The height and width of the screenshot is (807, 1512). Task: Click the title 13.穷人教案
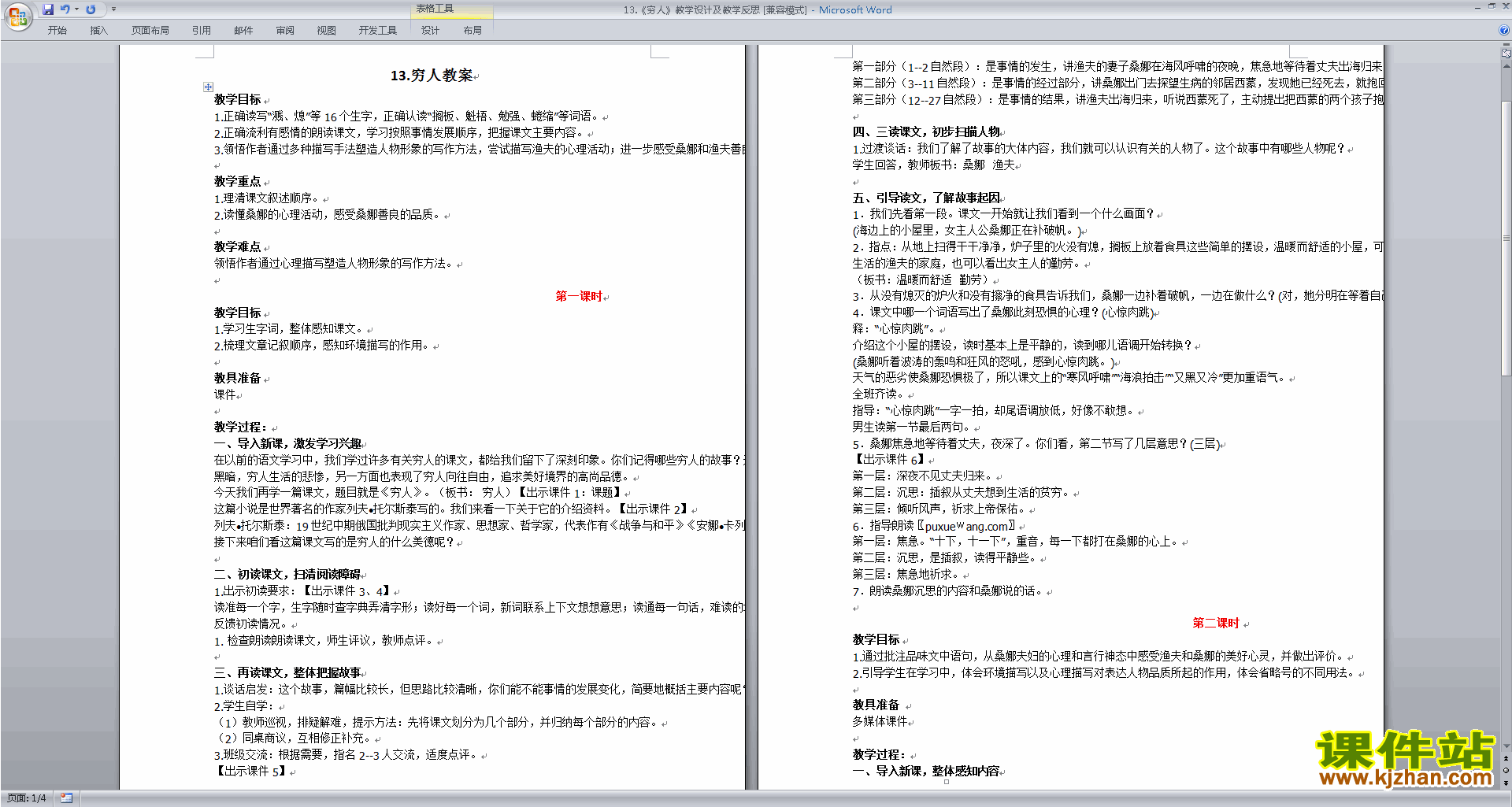[x=432, y=76]
